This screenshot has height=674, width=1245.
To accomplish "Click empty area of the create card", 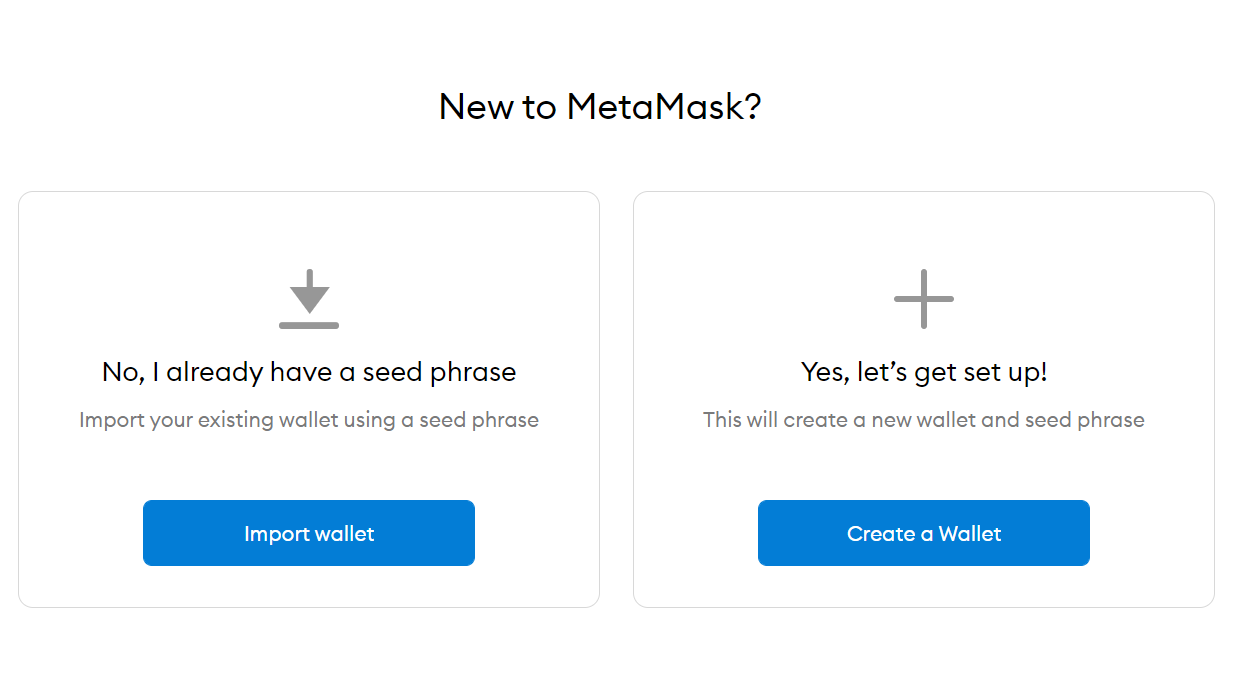I will [x=924, y=230].
